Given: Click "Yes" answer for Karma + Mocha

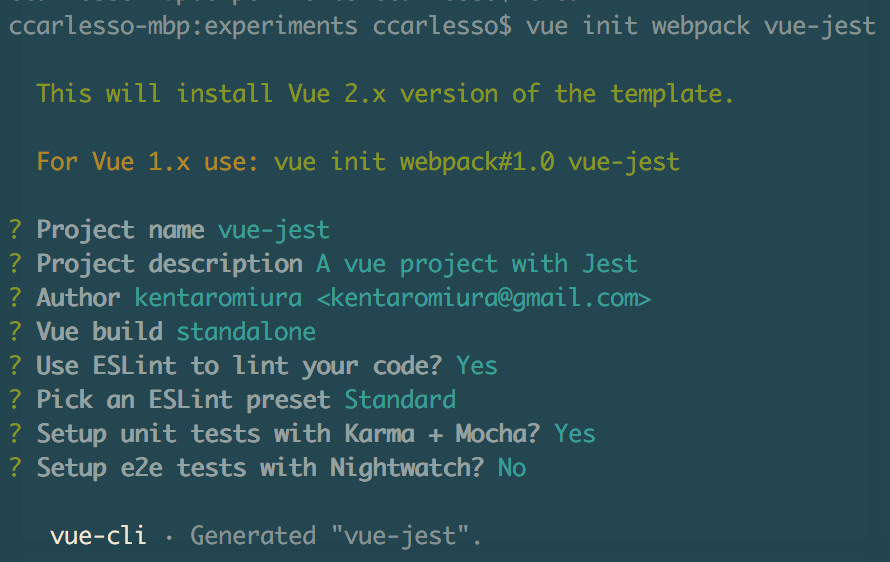Looking at the screenshot, I should (x=575, y=434).
